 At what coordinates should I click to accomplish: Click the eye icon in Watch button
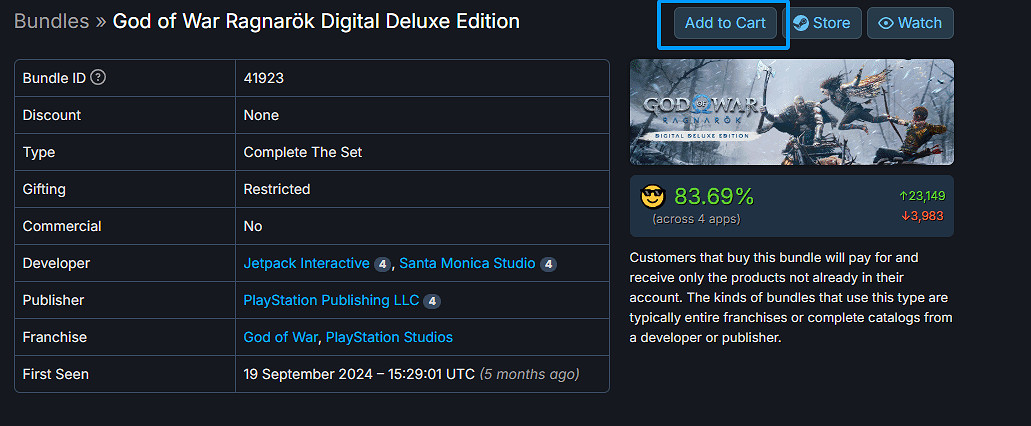(x=885, y=23)
